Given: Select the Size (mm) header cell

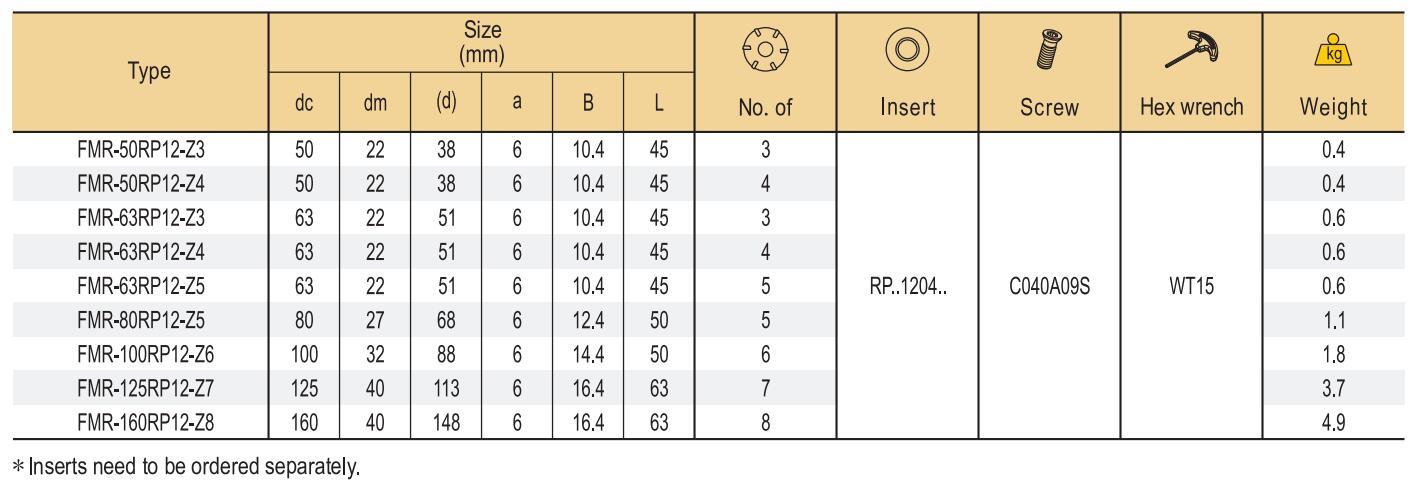Looking at the screenshot, I should tap(481, 43).
